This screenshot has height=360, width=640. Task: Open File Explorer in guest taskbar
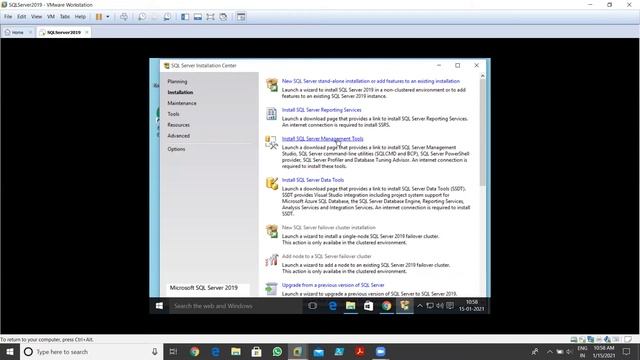point(350,306)
